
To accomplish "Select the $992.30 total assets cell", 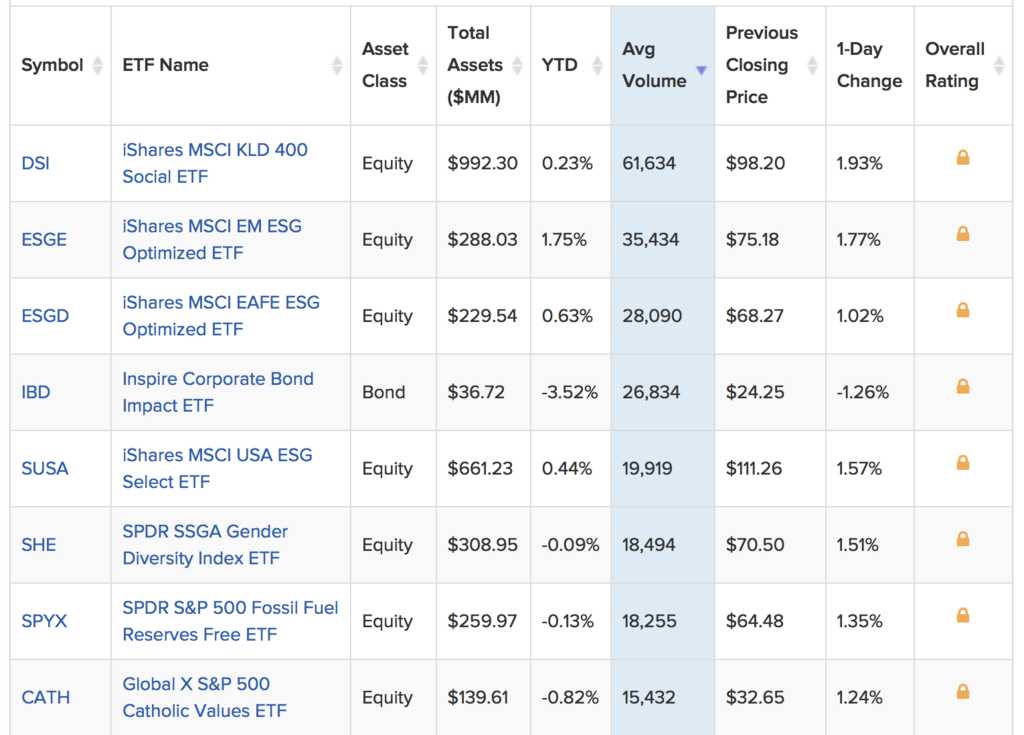I will pyautogui.click(x=483, y=163).
